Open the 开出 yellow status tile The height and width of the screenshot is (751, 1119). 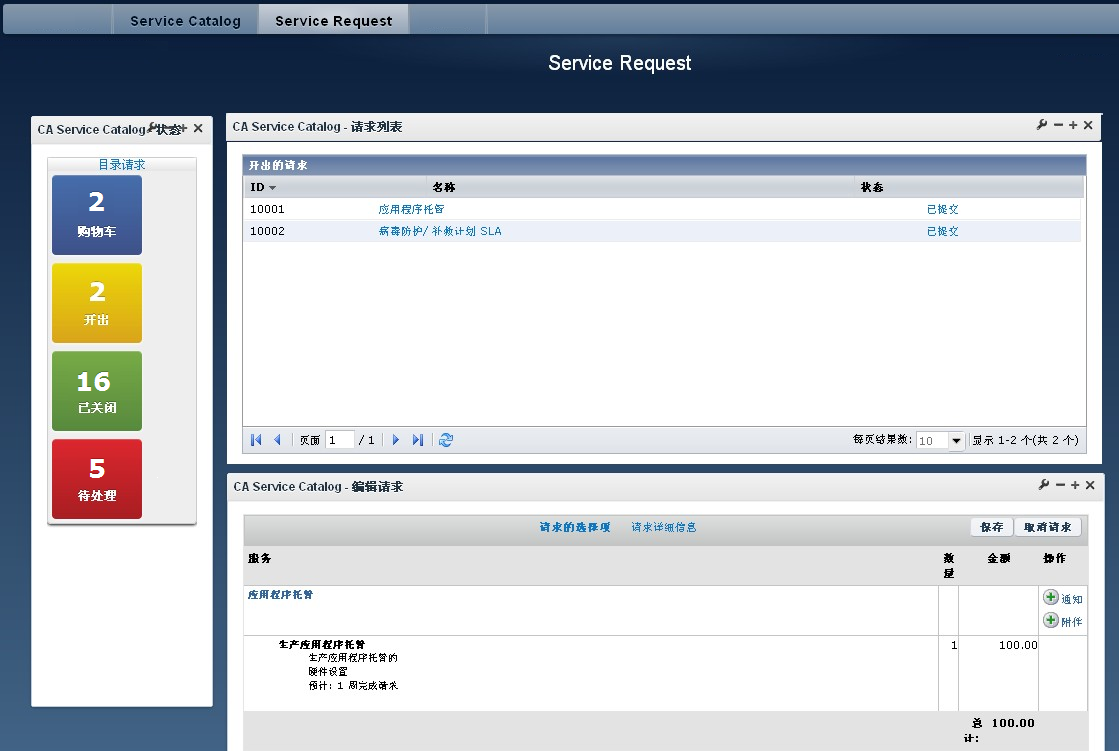[97, 303]
